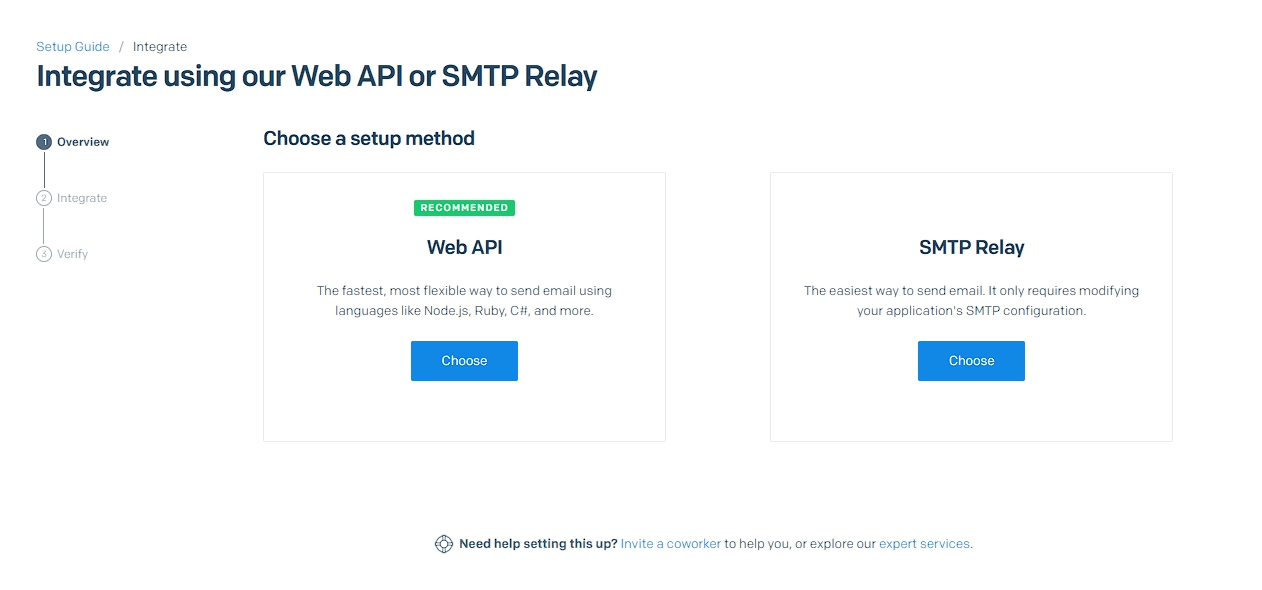Click the Web API description text
Image resolution: width=1262 pixels, height=590 pixels.
click(464, 301)
